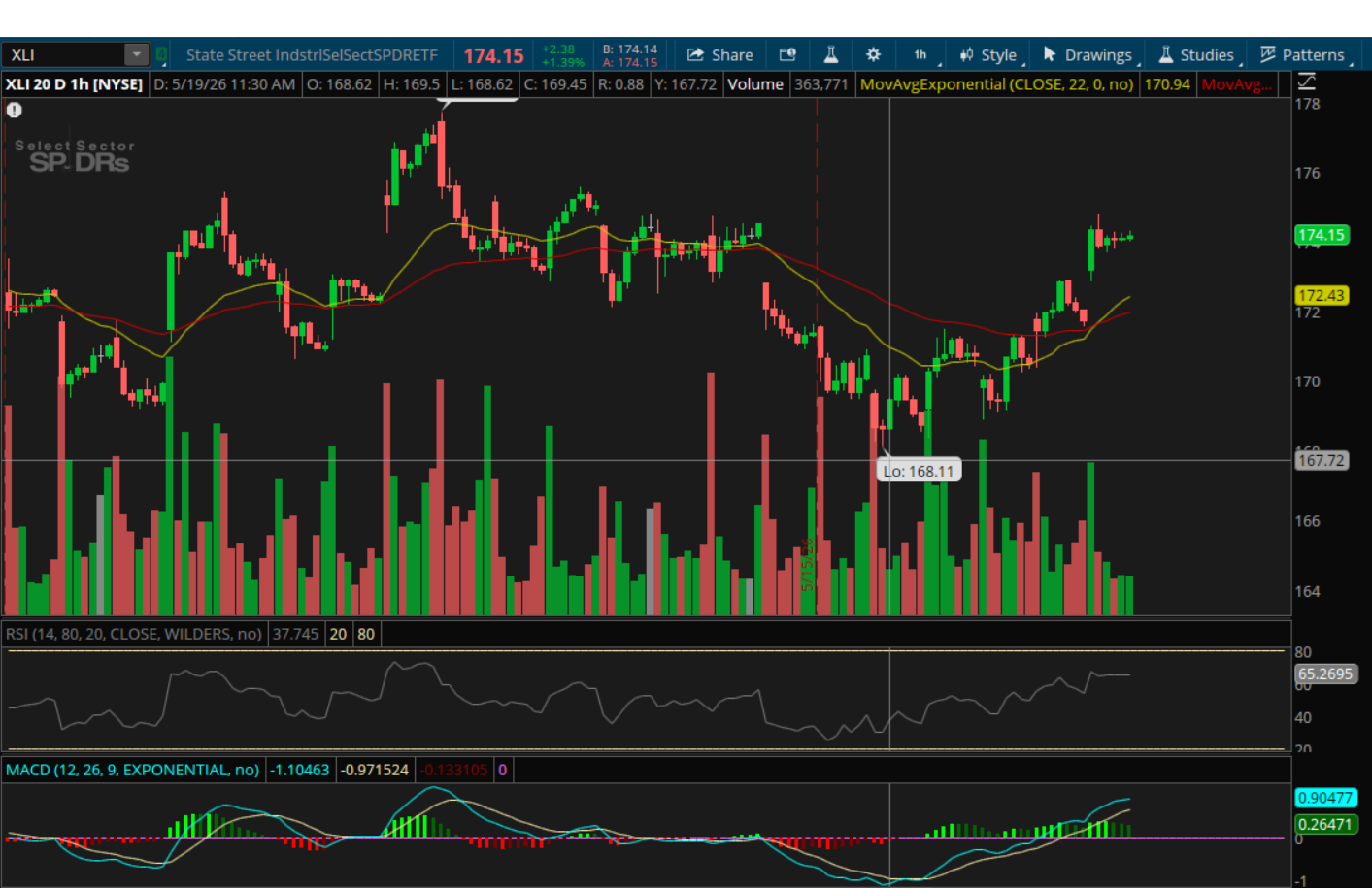1372x888 pixels.
Task: Click the H: 169.5 high value
Action: tap(412, 84)
